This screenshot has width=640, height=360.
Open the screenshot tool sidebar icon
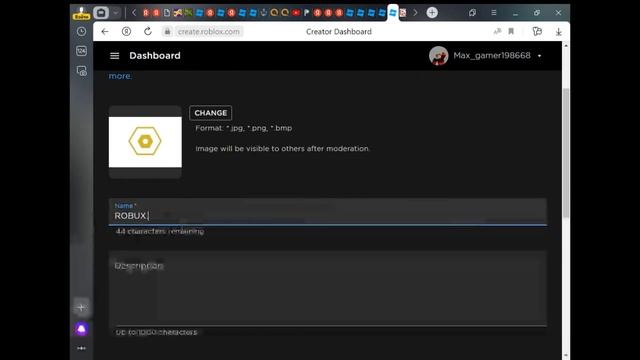click(x=82, y=71)
